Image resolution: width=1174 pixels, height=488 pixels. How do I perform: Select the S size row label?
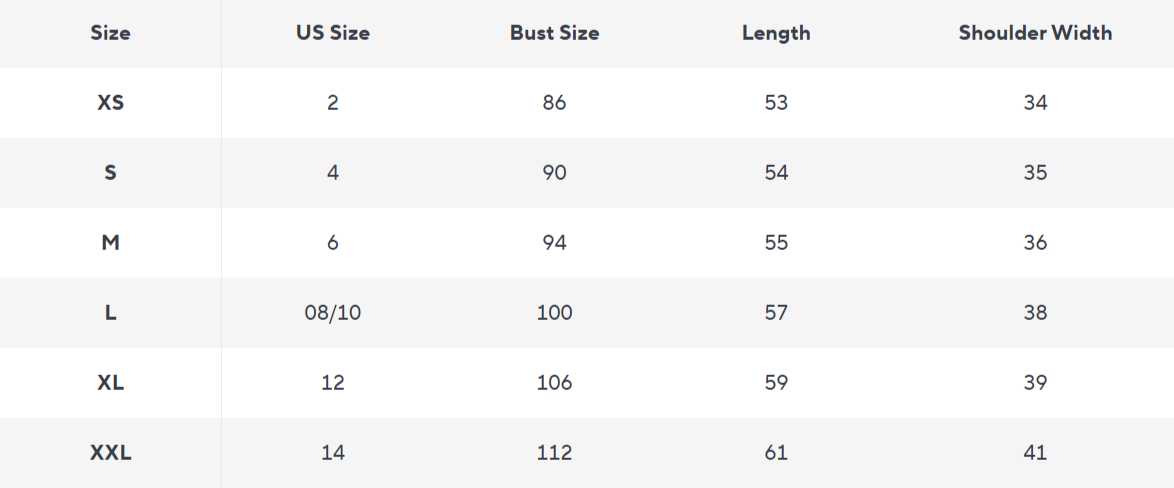point(110,173)
